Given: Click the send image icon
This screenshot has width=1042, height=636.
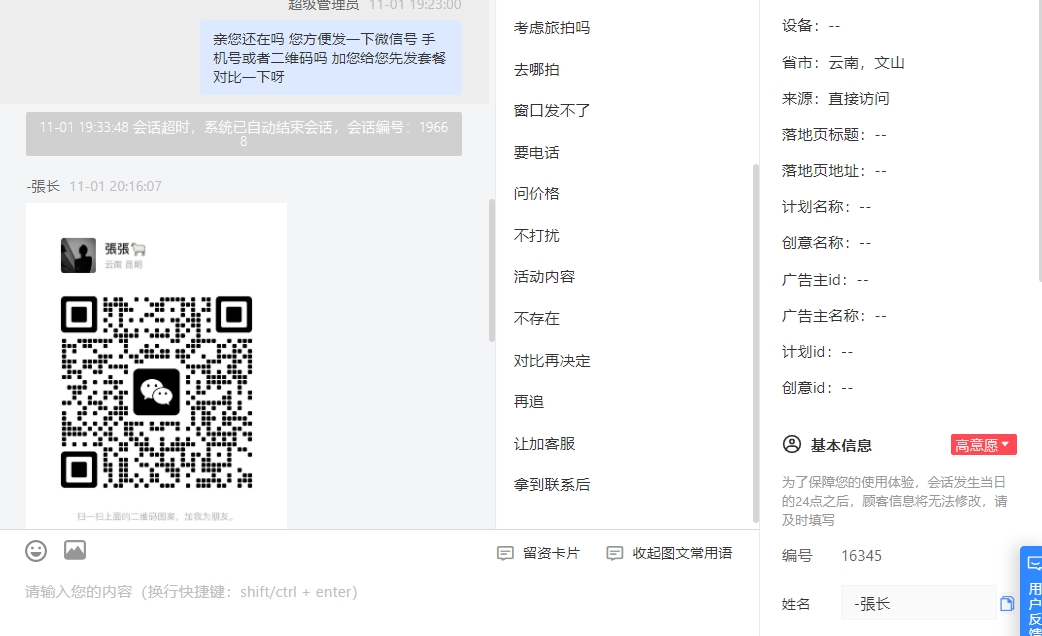Looking at the screenshot, I should point(75,550).
